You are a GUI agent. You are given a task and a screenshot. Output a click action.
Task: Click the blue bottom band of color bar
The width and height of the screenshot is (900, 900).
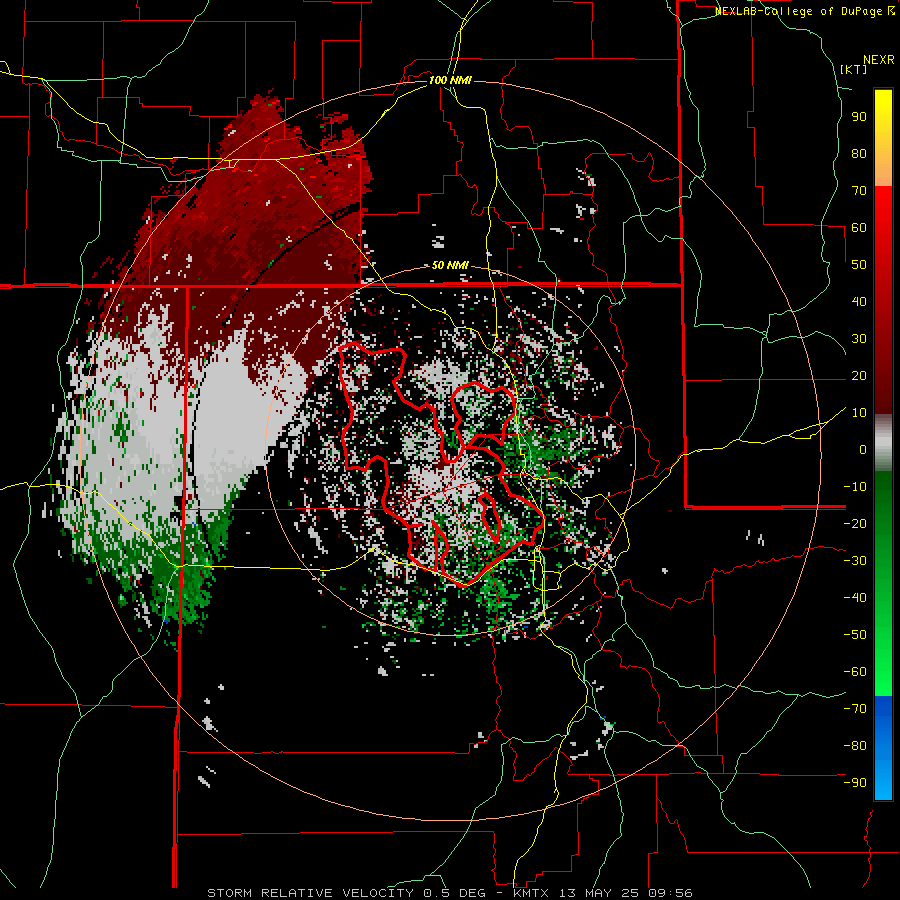pos(883,747)
